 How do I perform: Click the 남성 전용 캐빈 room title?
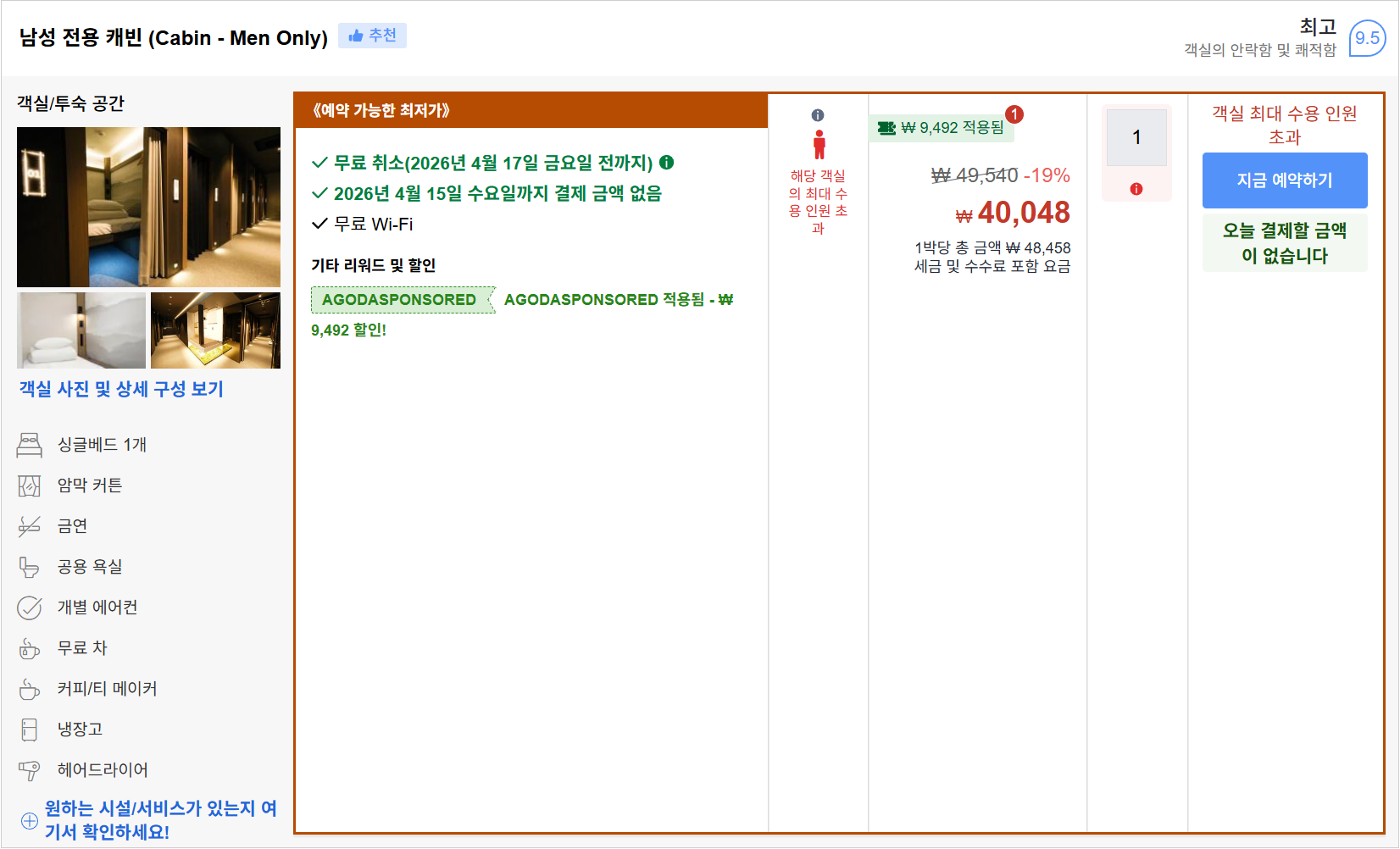pos(173,37)
